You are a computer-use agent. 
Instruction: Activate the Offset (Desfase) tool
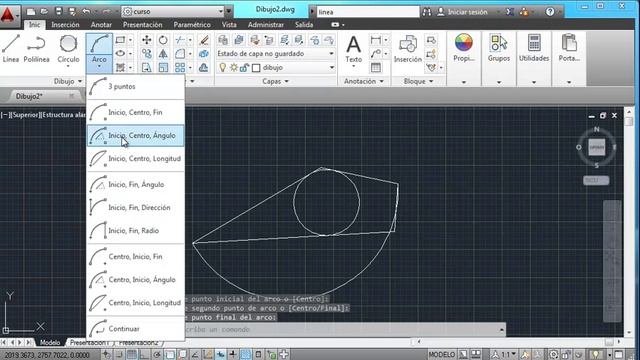pos(204,67)
